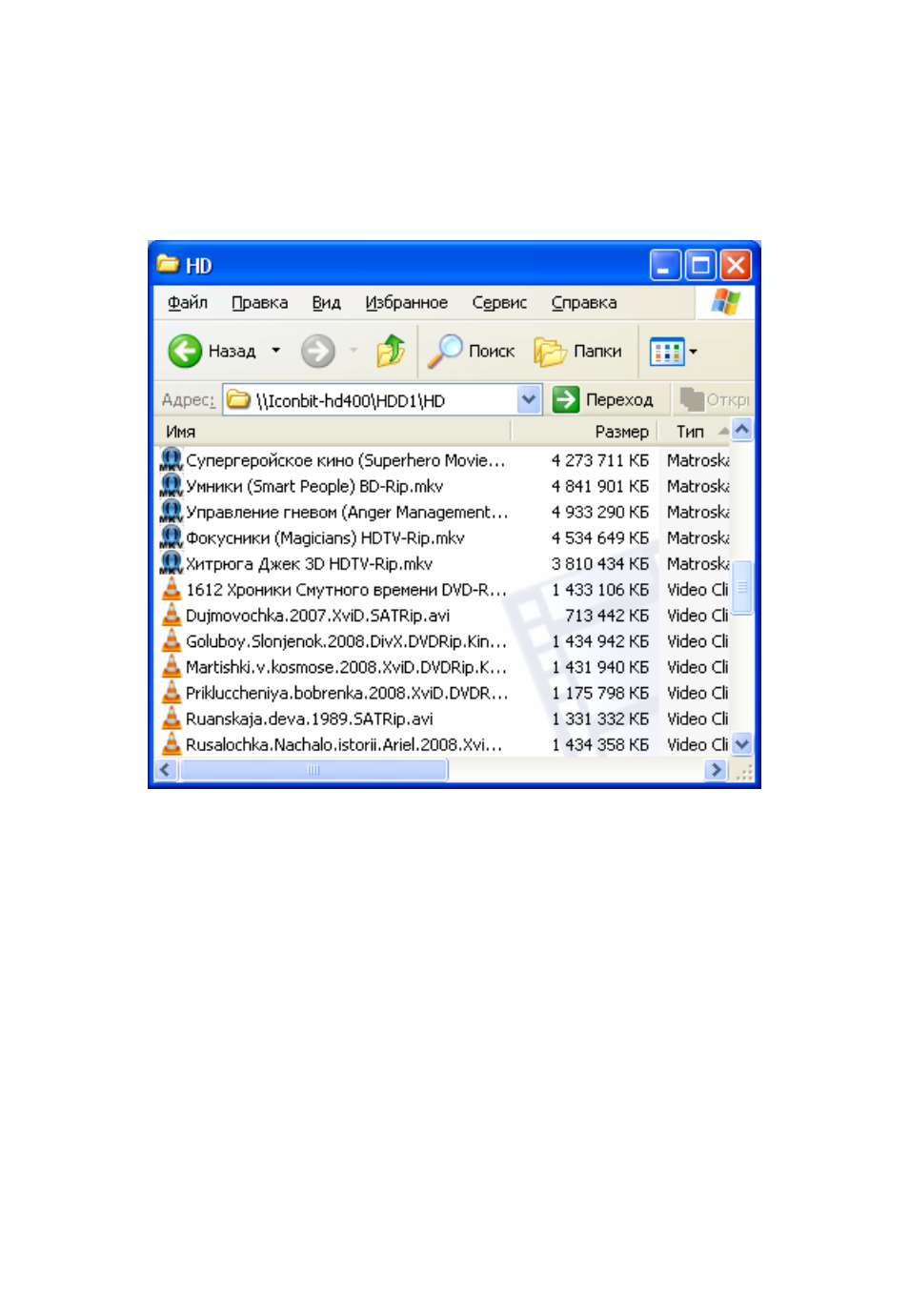
Task: Click VLC cone icon of Martishki.v.kosmose file
Action: [x=172, y=666]
